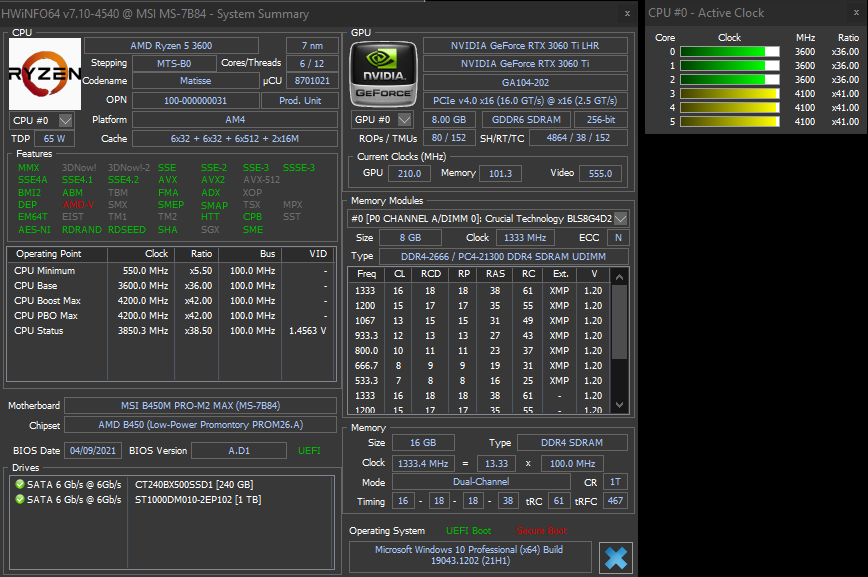Click the green UEFI Boot label
868x577 pixels.
point(468,530)
